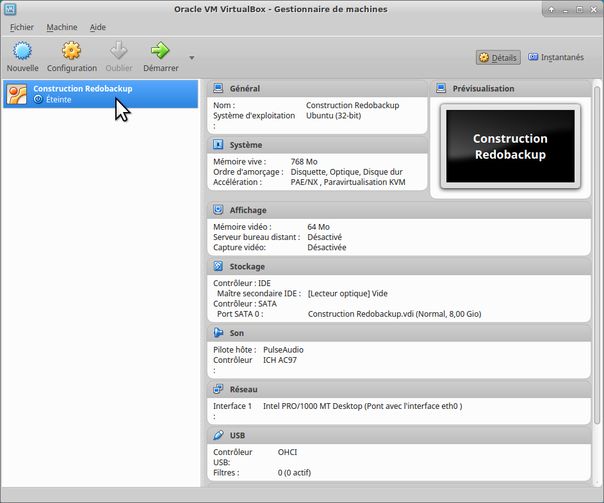Click the Système section chip icon
The image size is (604, 503).
(x=218, y=144)
